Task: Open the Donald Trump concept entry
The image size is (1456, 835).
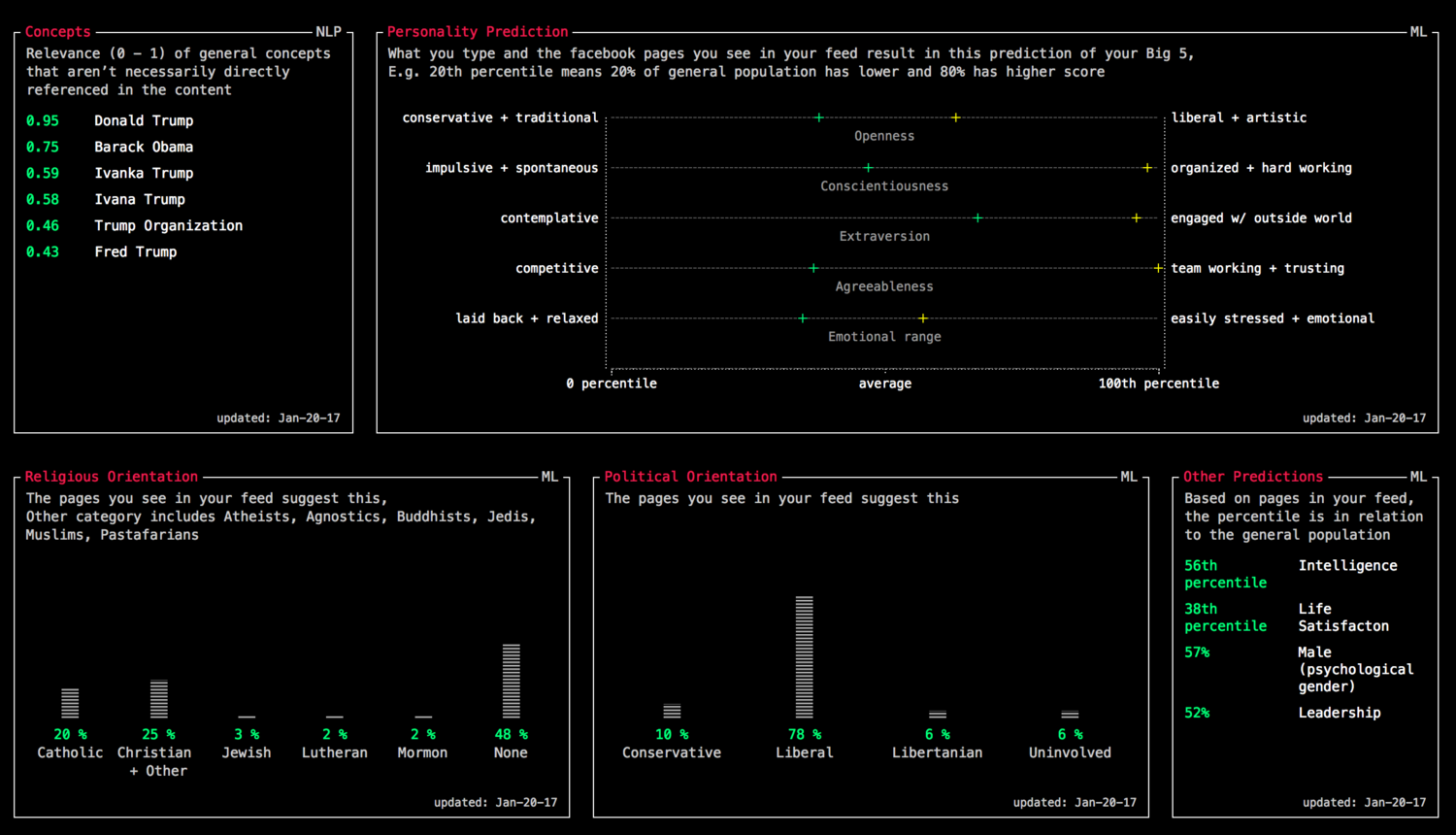Action: point(144,120)
